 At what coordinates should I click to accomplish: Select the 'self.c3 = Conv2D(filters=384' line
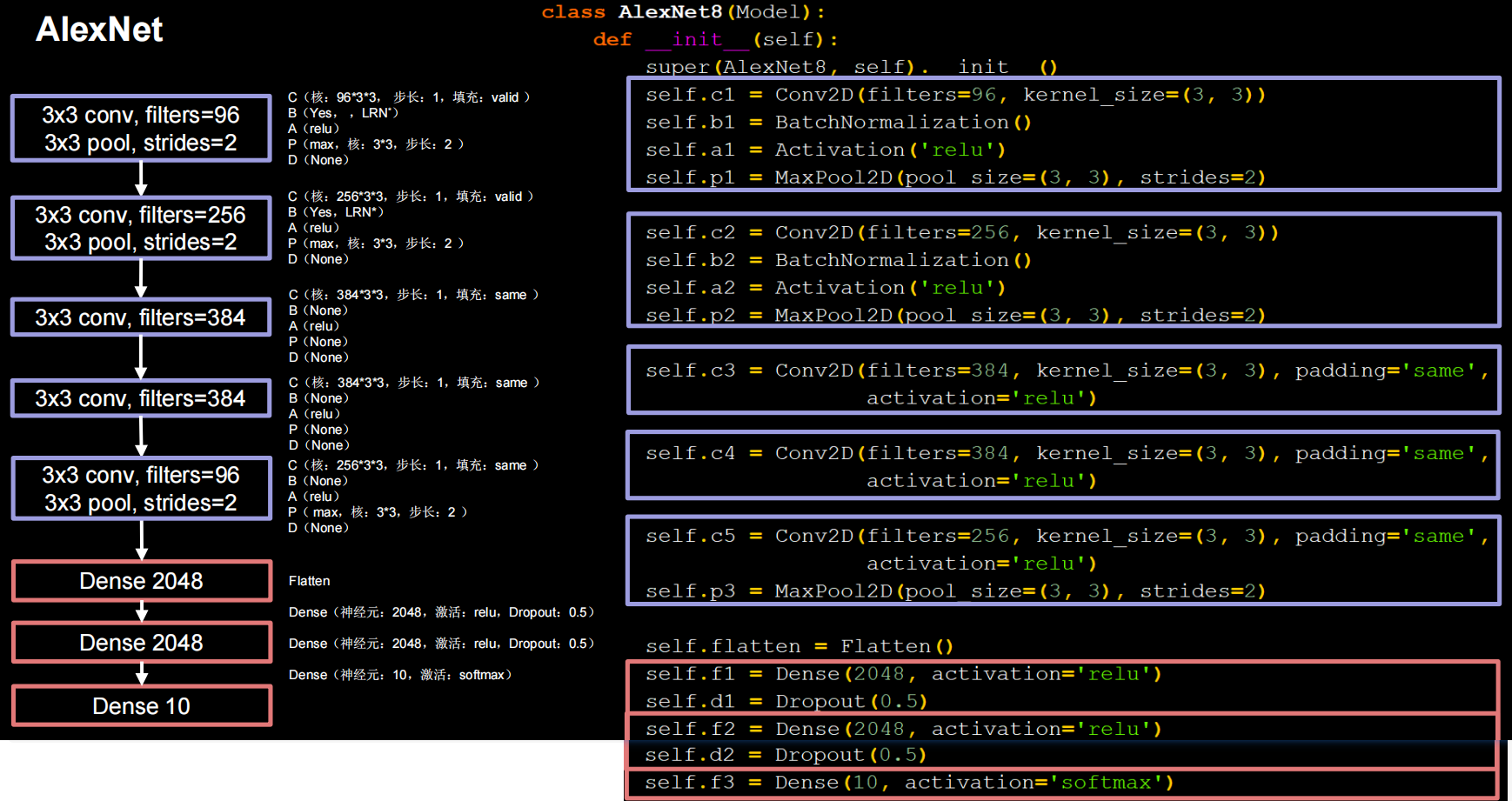pos(1067,370)
